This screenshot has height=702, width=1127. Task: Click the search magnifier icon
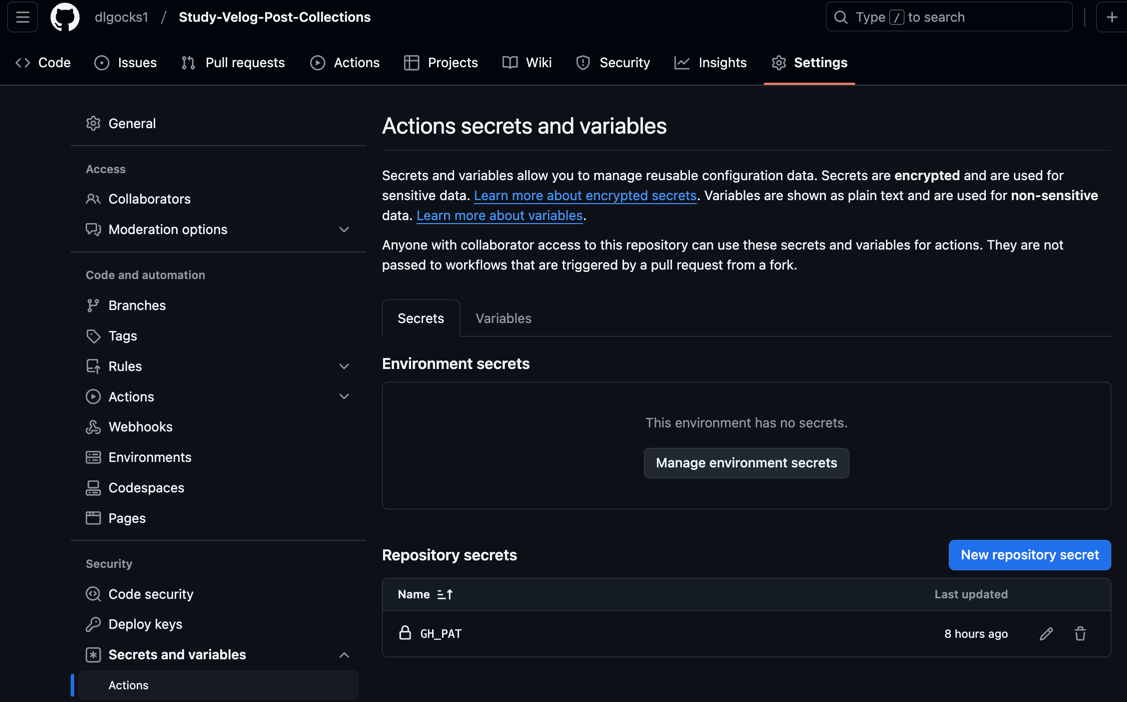840,17
